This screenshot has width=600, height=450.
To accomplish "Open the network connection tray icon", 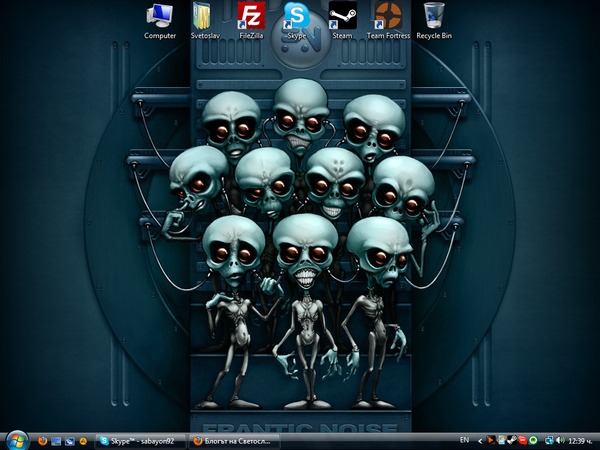I will [x=549, y=441].
